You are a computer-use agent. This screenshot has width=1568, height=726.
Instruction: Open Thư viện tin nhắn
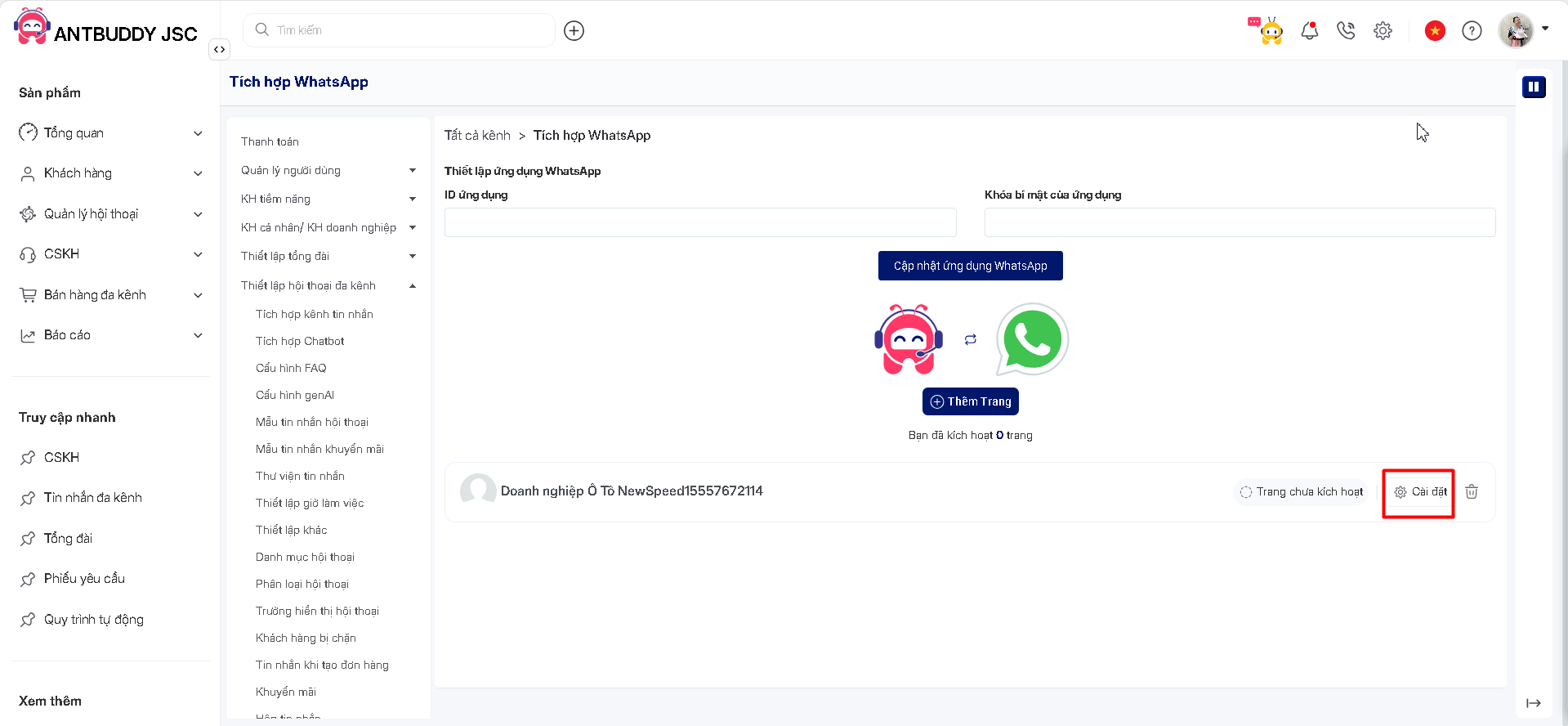(x=300, y=476)
